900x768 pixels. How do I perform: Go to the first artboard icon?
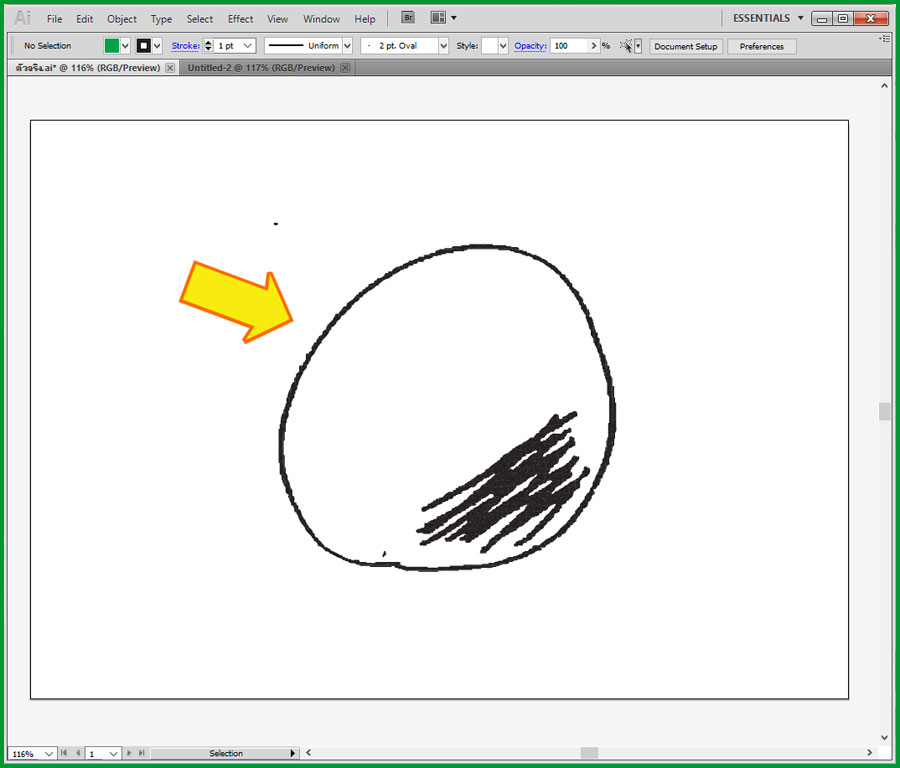pyautogui.click(x=64, y=753)
